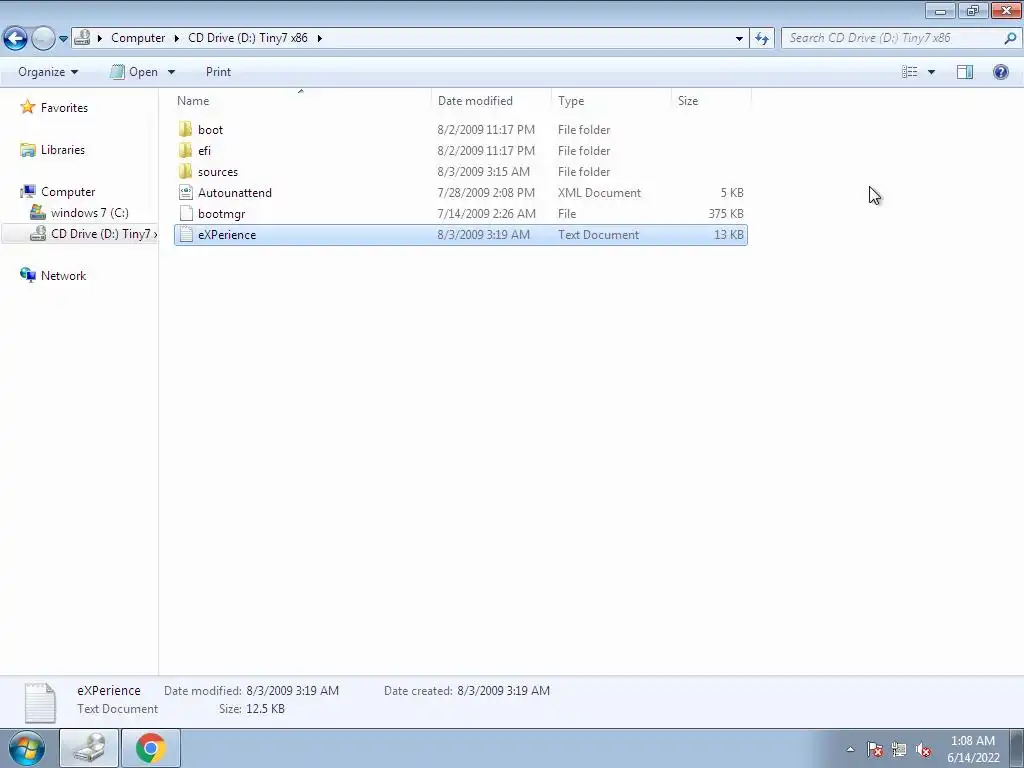1024x768 pixels.
Task: Click the sources folder icon
Action: coord(185,171)
